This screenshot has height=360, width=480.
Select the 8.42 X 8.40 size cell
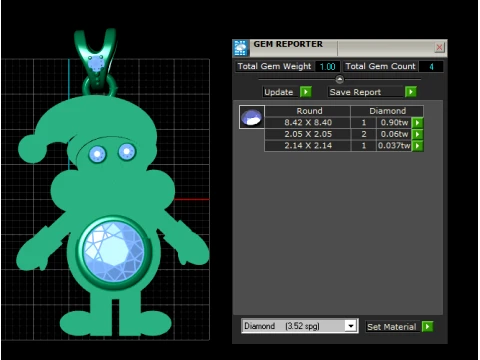(x=308, y=123)
